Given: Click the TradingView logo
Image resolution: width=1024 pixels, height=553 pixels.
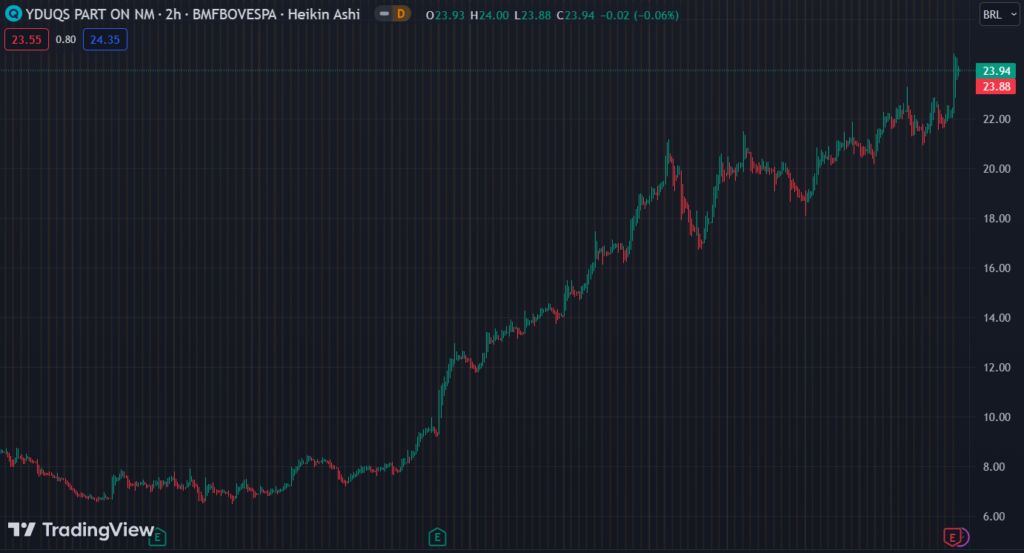Looking at the screenshot, I should (81, 529).
